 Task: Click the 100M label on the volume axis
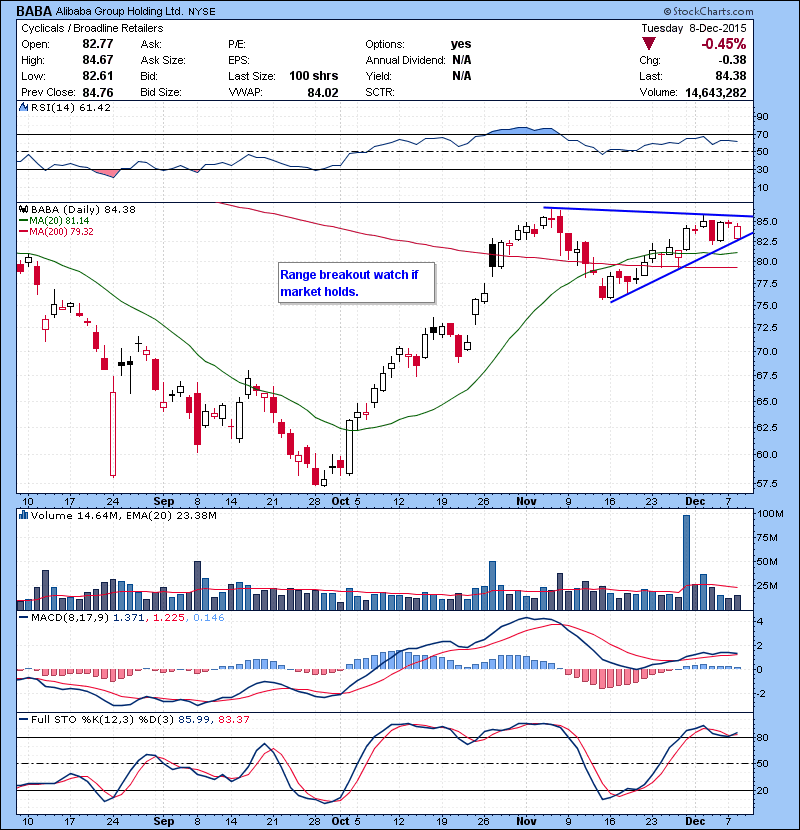770,513
